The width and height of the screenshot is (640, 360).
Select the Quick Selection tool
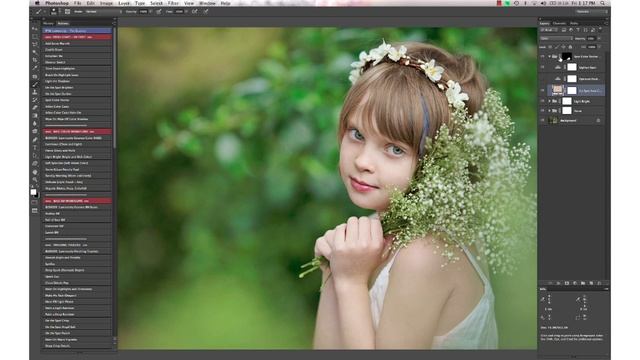(35, 52)
